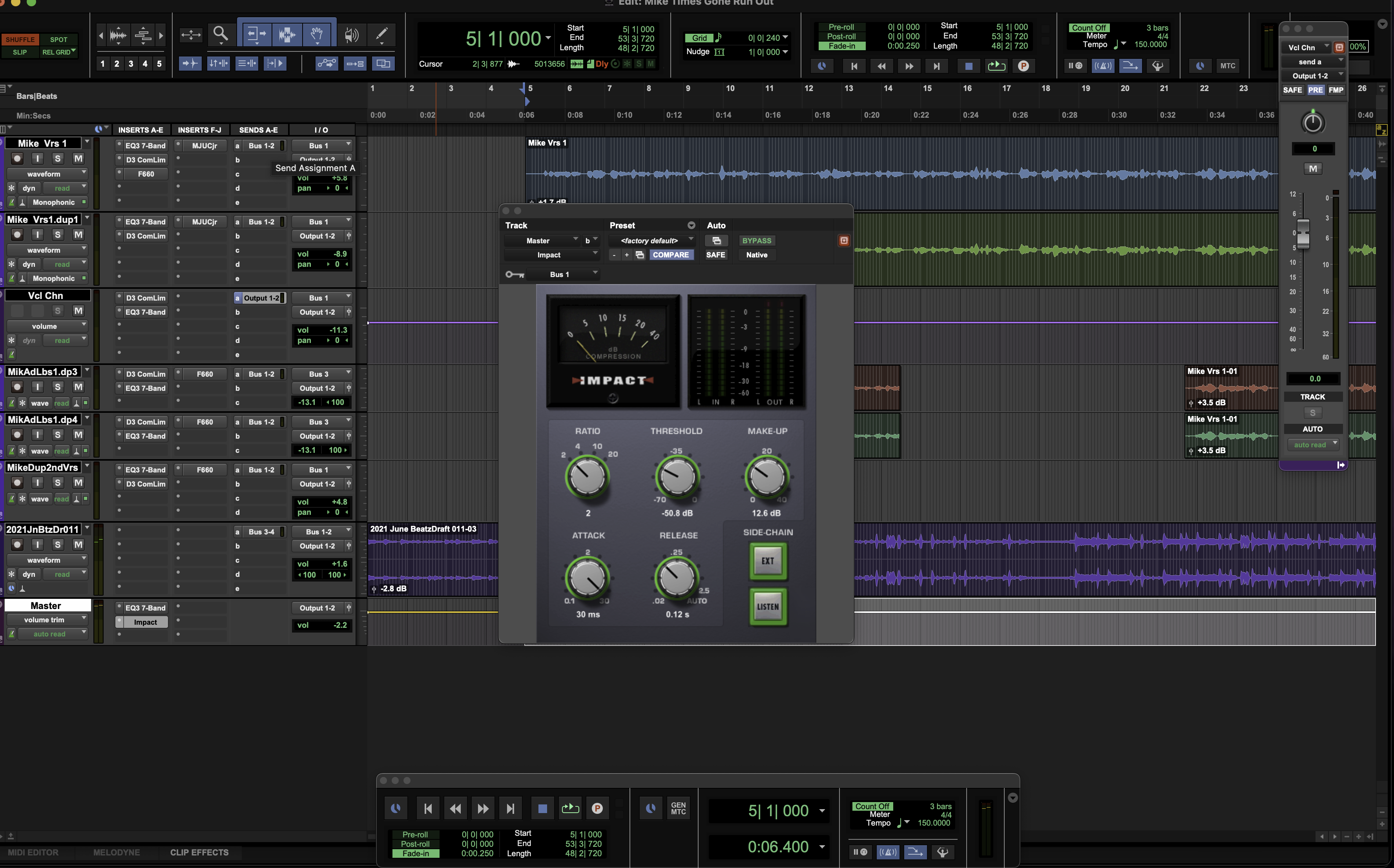Screen dimensions: 1394x868
Task: Open the <factory default> preset dropdown
Action: (651, 241)
